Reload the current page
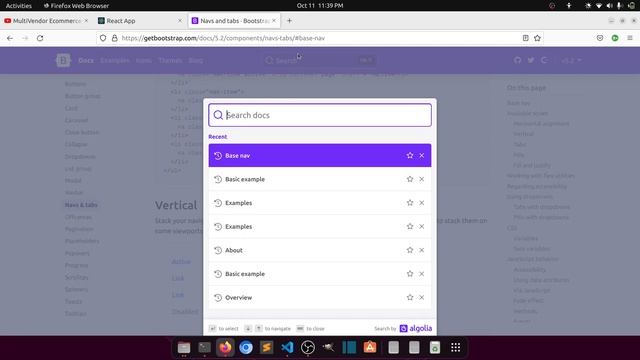 coord(40,38)
